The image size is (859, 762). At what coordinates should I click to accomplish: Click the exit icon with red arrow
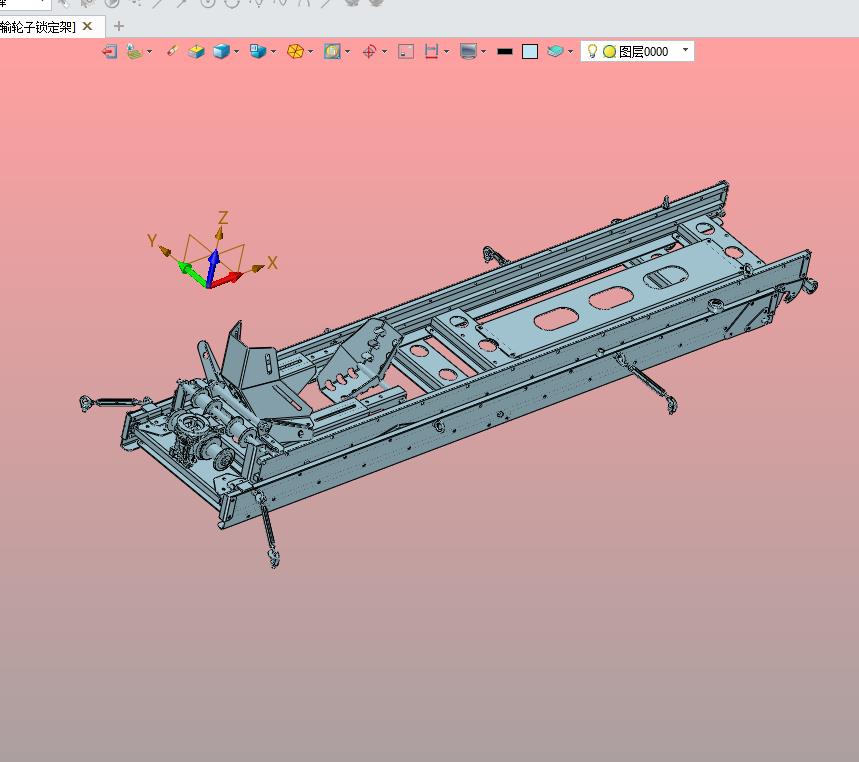coord(110,51)
